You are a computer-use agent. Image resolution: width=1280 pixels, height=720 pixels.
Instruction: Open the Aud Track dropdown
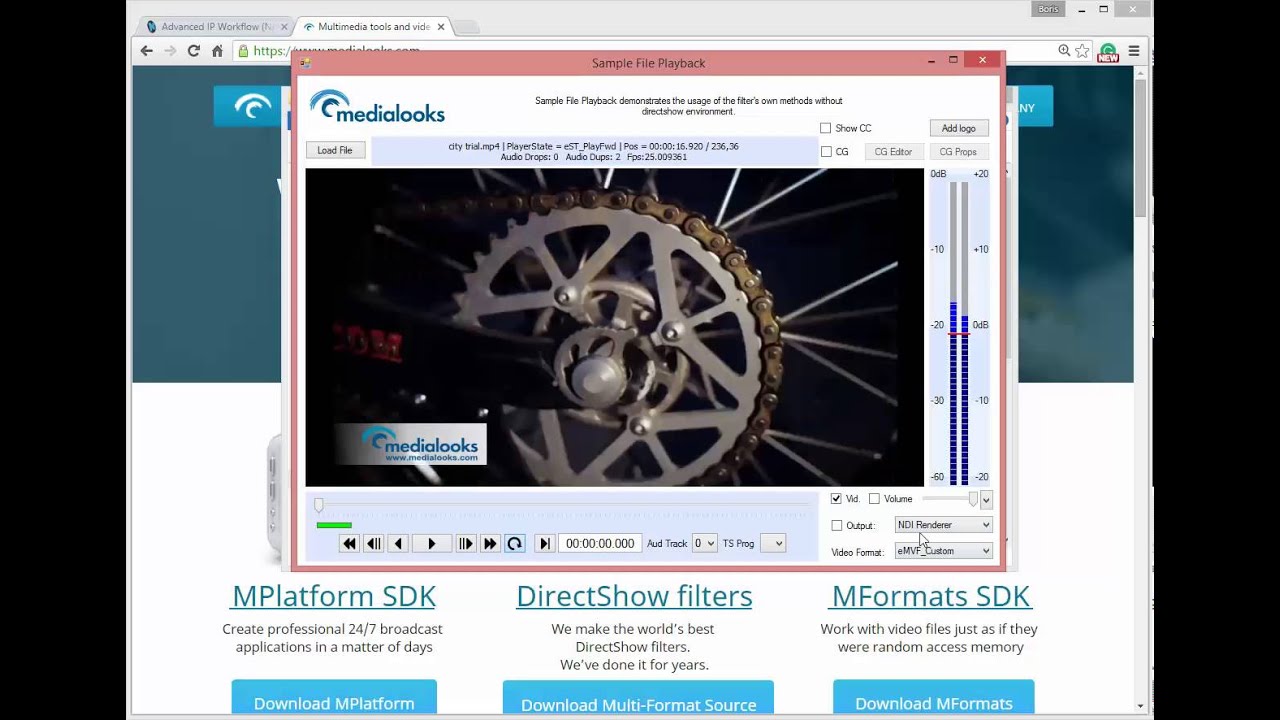tap(705, 543)
